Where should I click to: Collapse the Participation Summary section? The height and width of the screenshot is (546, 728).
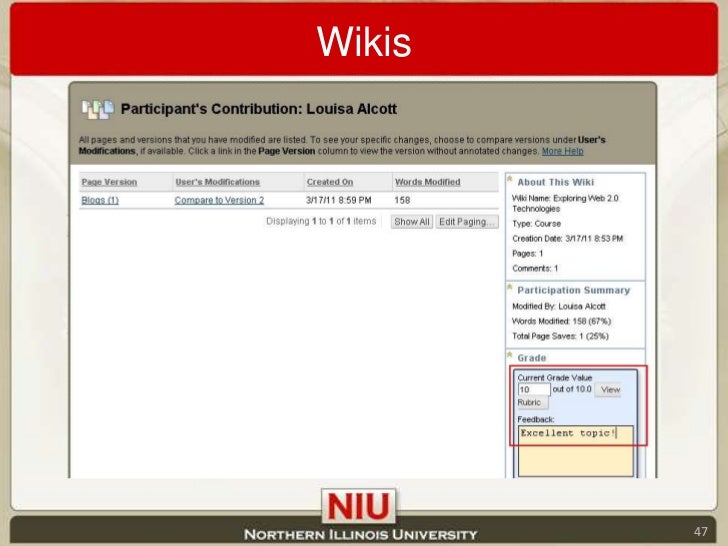click(x=510, y=290)
